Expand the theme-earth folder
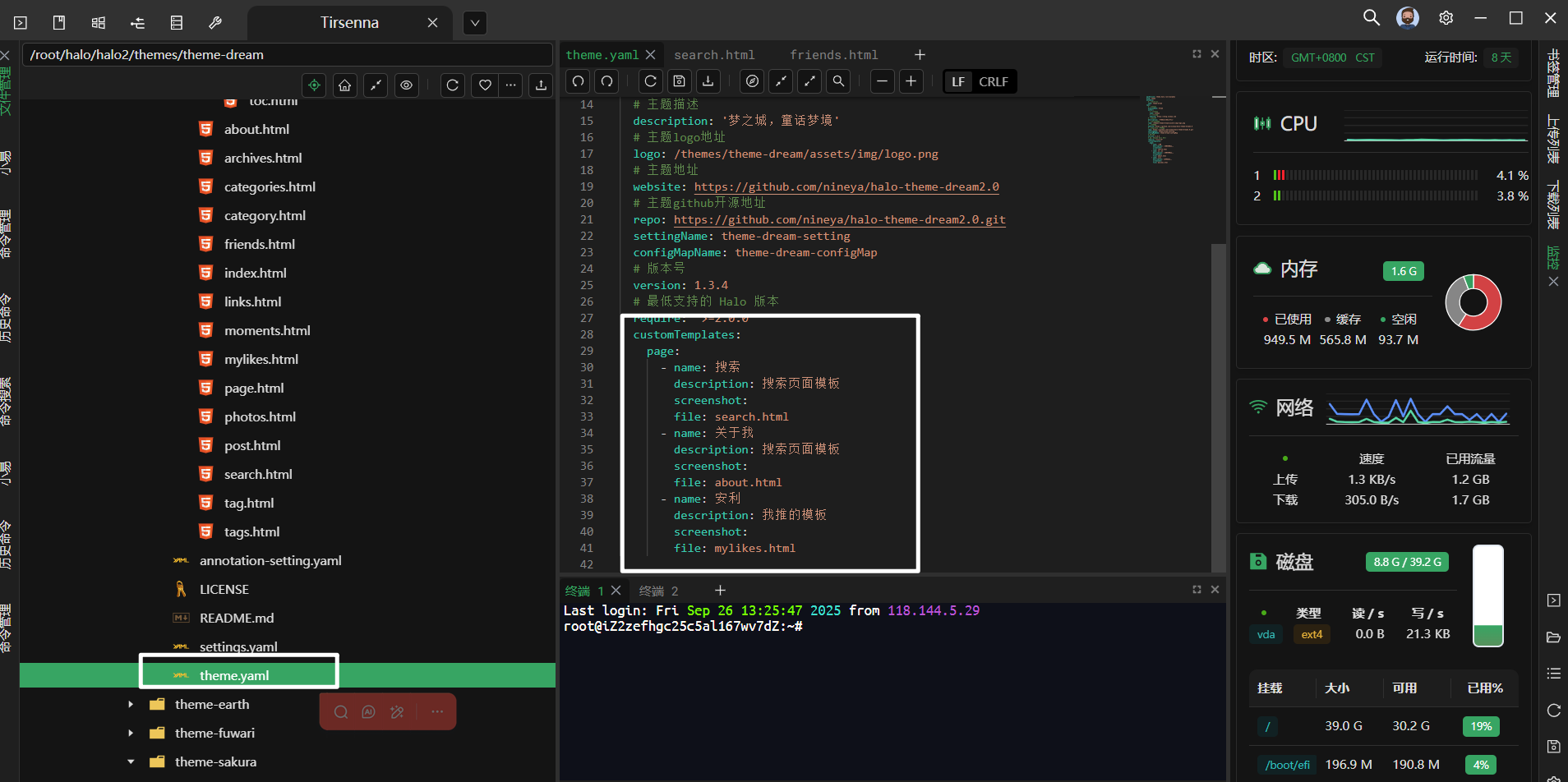 point(131,705)
